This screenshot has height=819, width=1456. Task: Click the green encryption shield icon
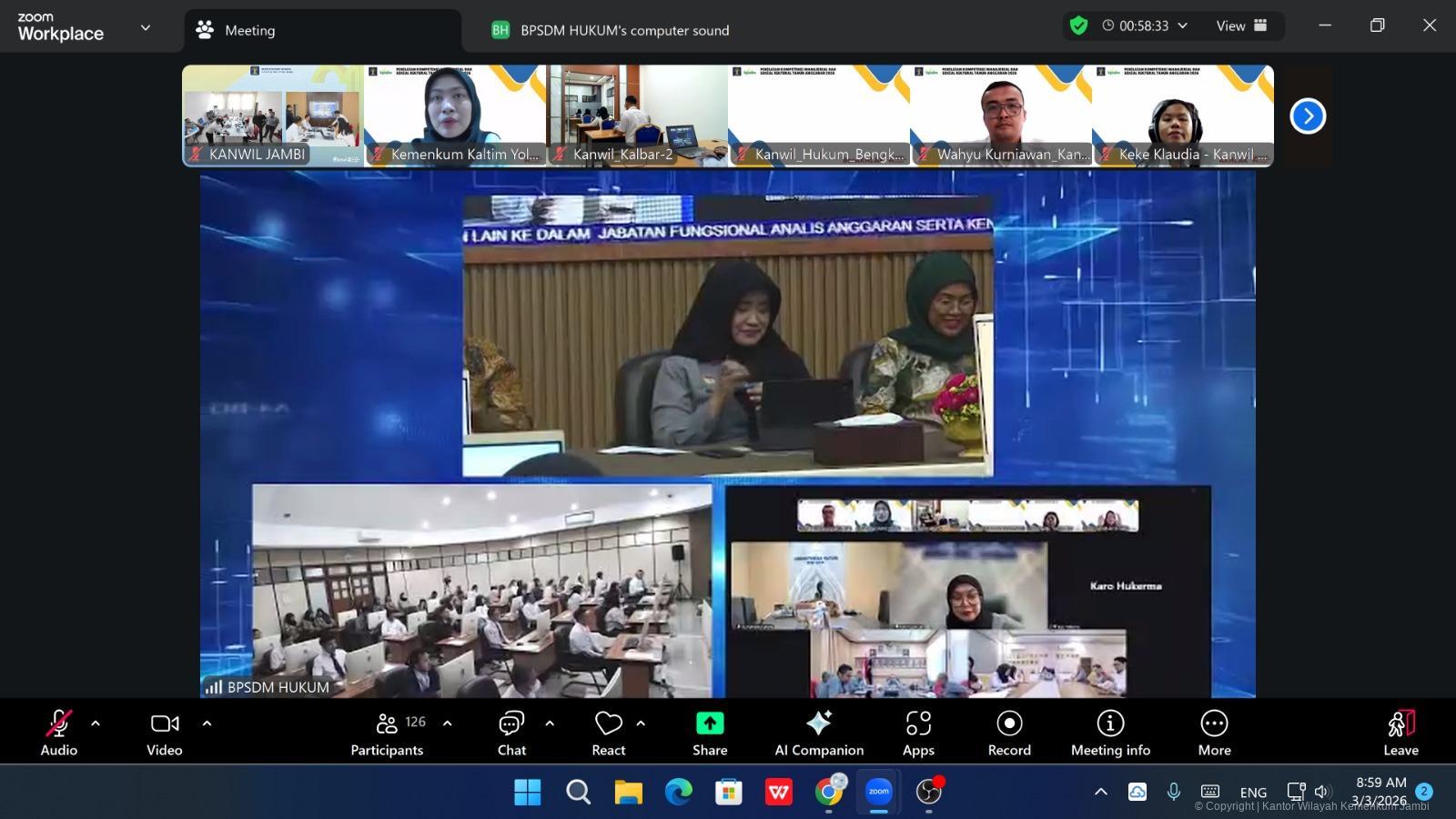coord(1078,25)
